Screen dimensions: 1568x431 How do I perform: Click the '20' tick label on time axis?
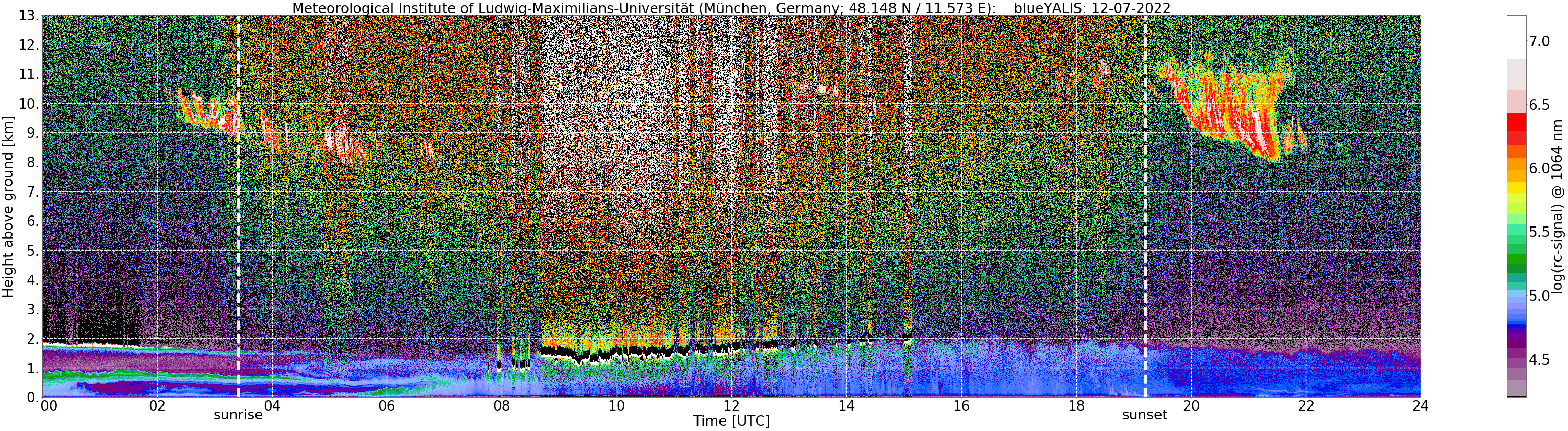pos(1191,406)
